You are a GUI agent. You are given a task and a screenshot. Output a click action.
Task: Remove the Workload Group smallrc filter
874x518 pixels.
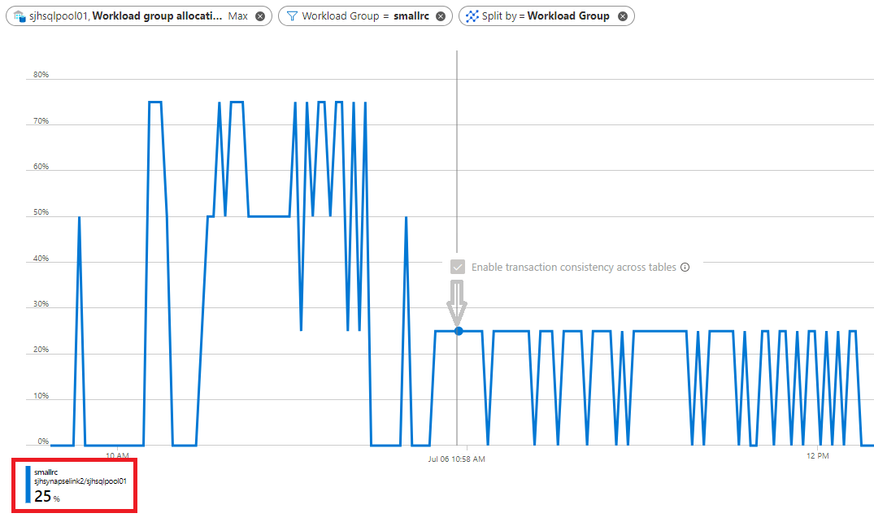(x=440, y=16)
